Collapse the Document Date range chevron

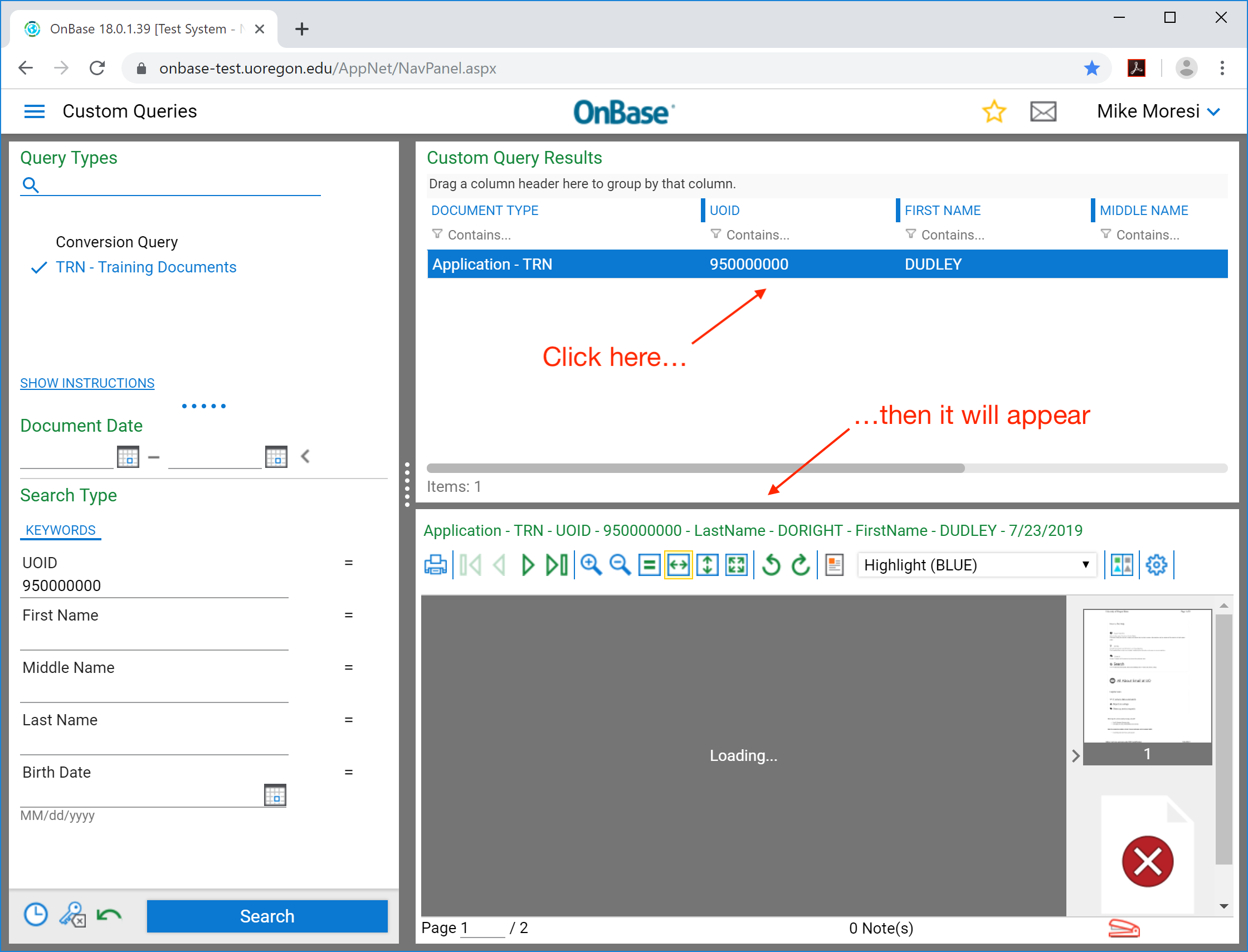point(305,456)
